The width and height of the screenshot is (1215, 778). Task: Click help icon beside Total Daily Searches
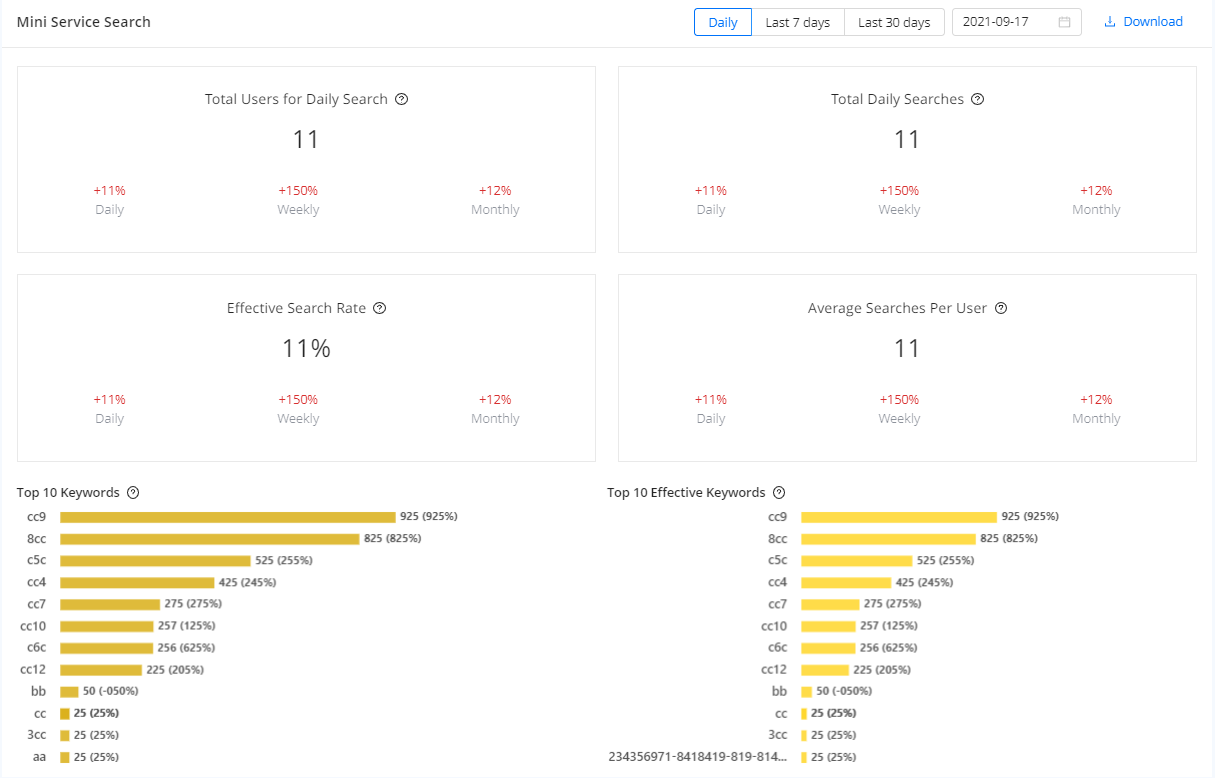[978, 99]
